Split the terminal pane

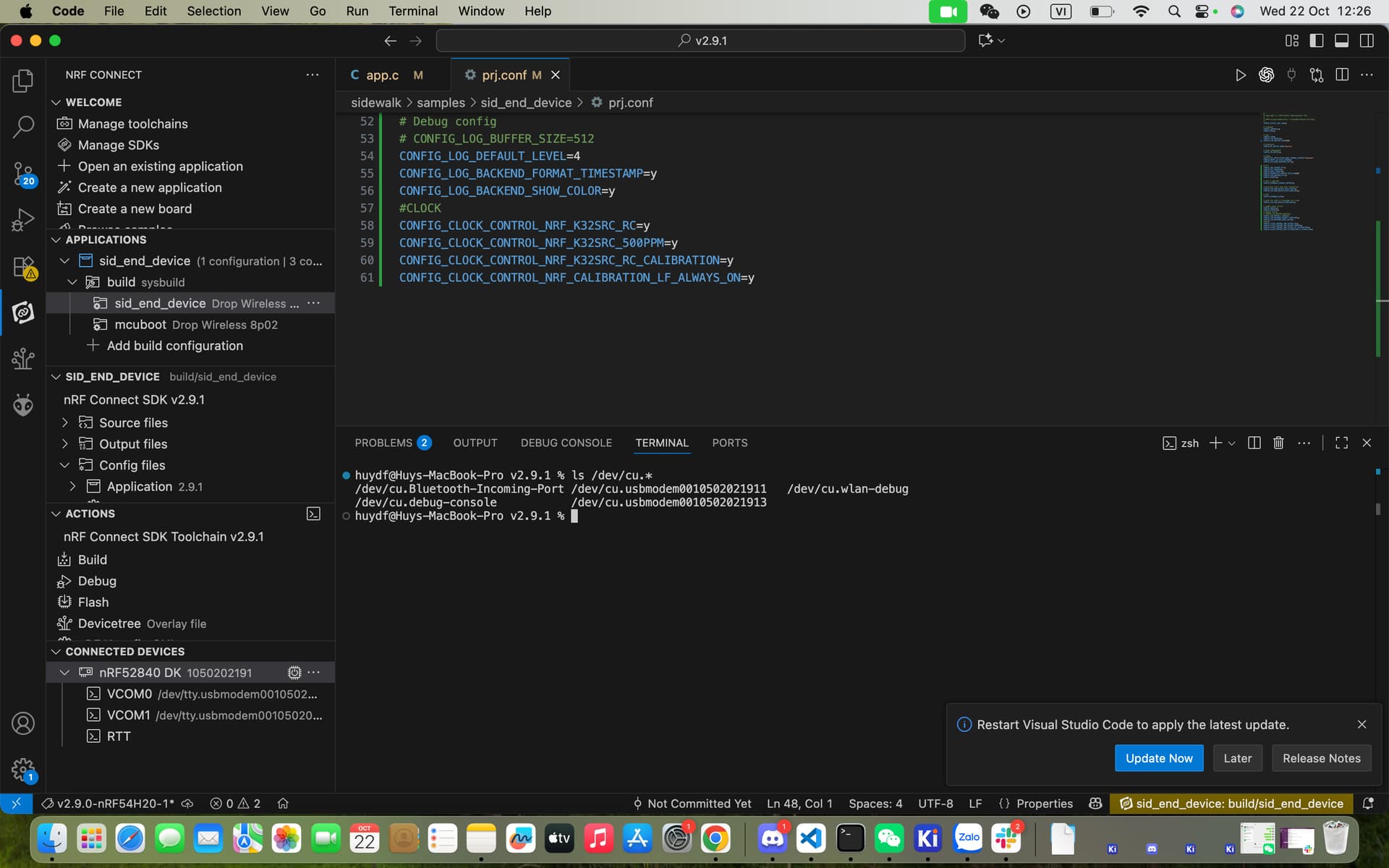pos(1254,443)
